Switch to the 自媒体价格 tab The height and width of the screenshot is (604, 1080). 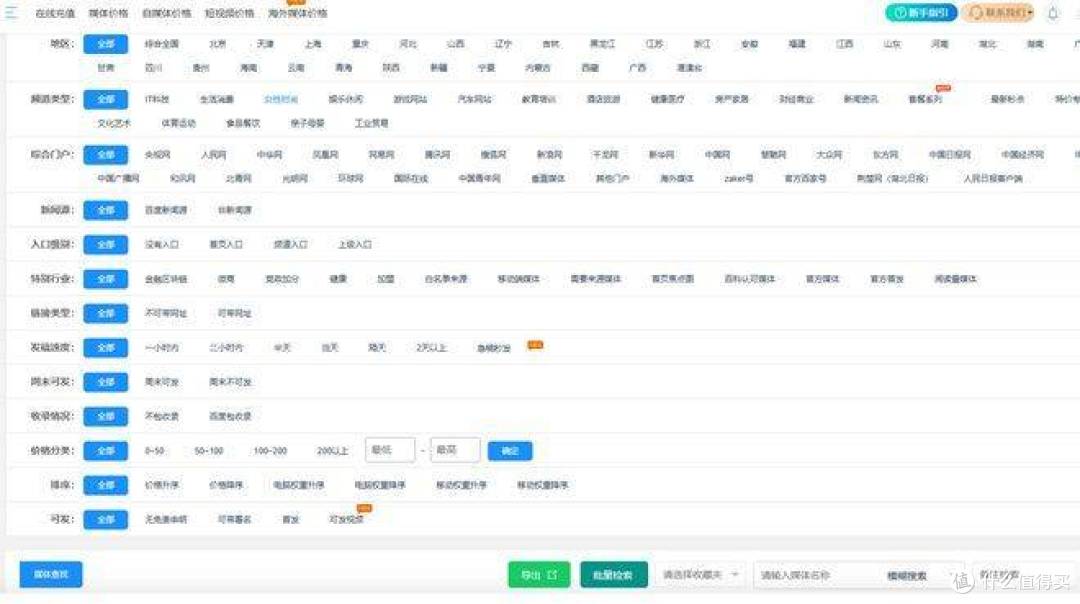pos(166,13)
